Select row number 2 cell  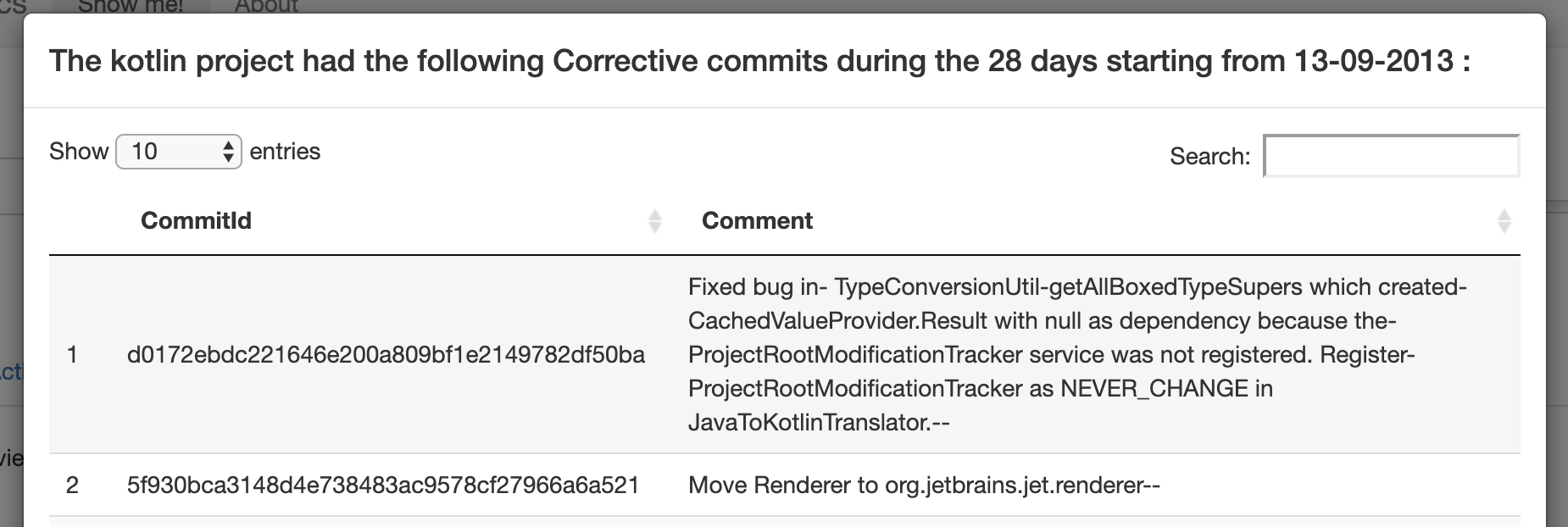pyautogui.click(x=72, y=485)
